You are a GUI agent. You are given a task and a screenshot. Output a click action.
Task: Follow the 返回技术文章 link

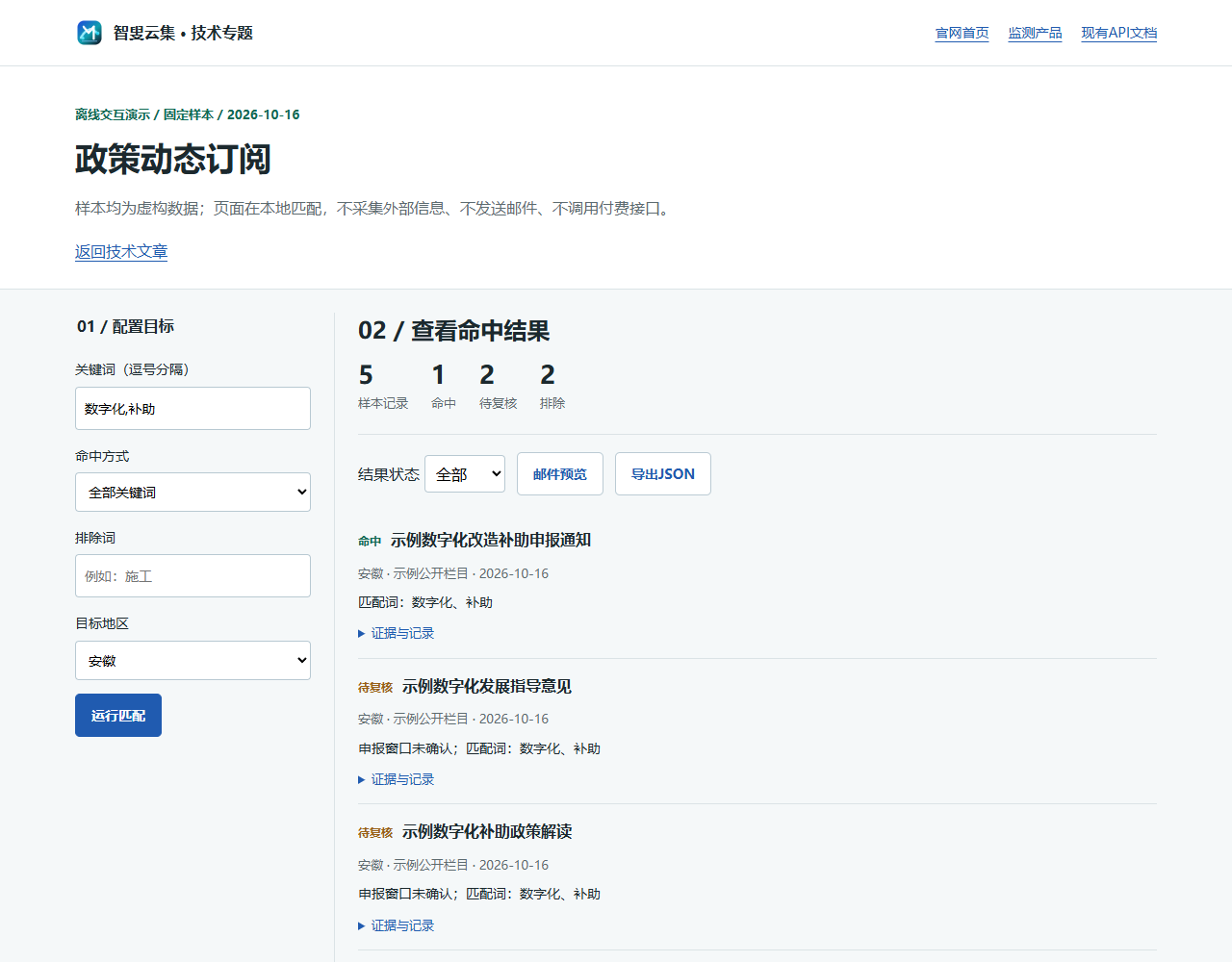pos(121,251)
